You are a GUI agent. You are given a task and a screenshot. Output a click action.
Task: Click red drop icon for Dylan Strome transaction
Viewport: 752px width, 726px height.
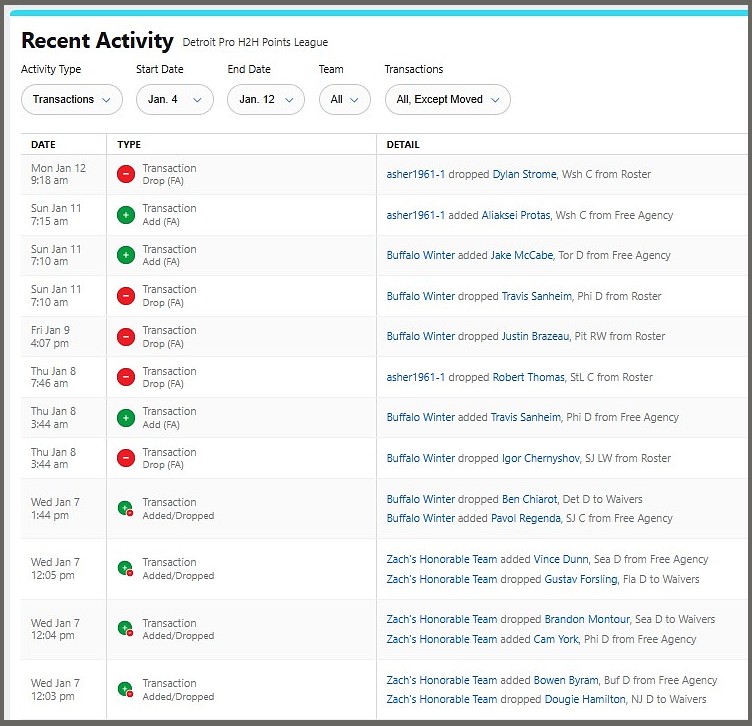126,174
